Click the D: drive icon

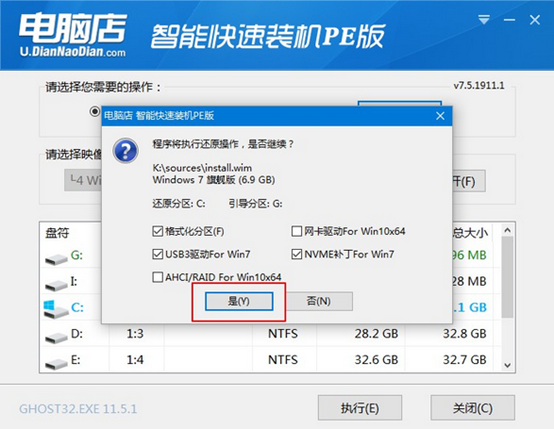pos(56,337)
